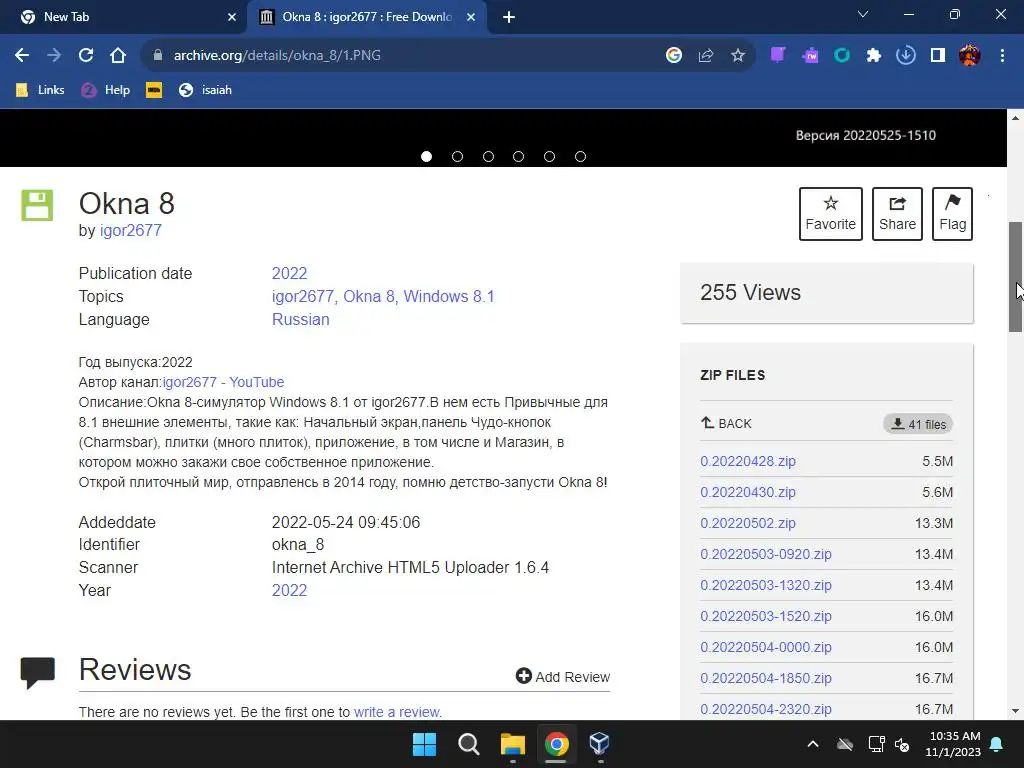Open the purple extension icon in toolbar
Screen dimensions: 1024x768
(x=778, y=56)
